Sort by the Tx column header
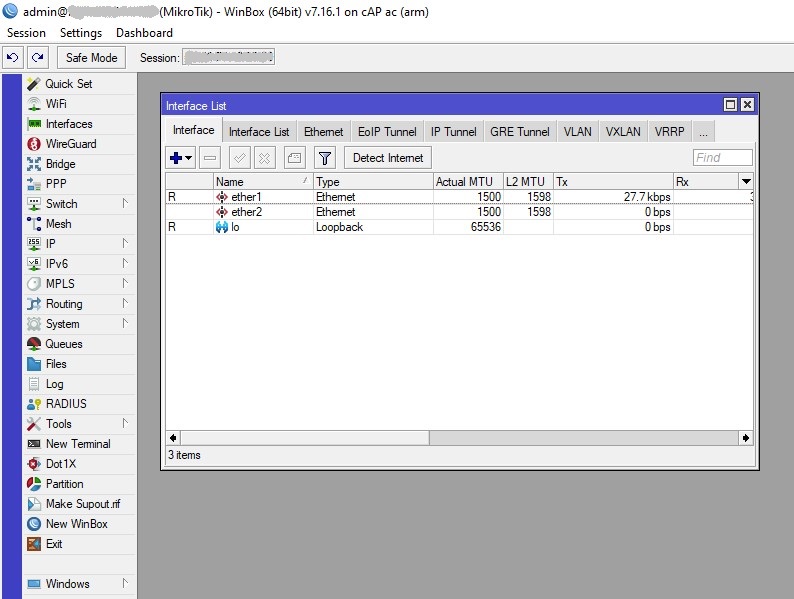This screenshot has height=599, width=794. [613, 181]
